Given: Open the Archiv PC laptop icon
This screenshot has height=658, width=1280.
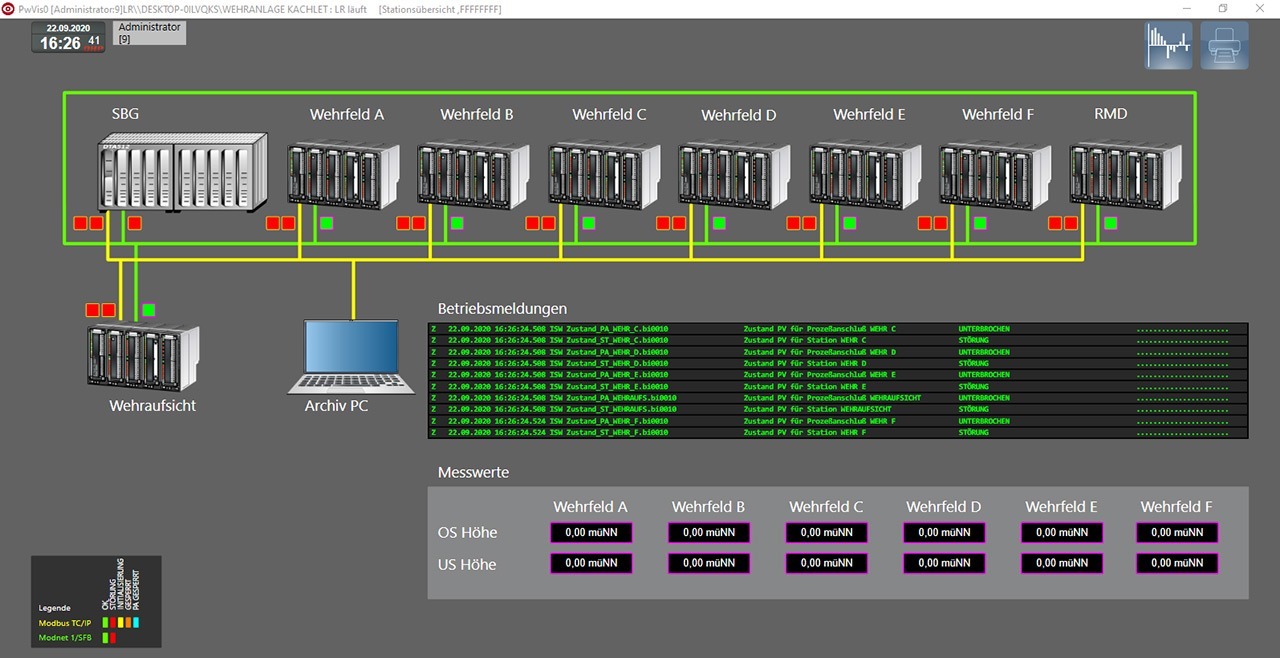Looking at the screenshot, I should pos(351,356).
